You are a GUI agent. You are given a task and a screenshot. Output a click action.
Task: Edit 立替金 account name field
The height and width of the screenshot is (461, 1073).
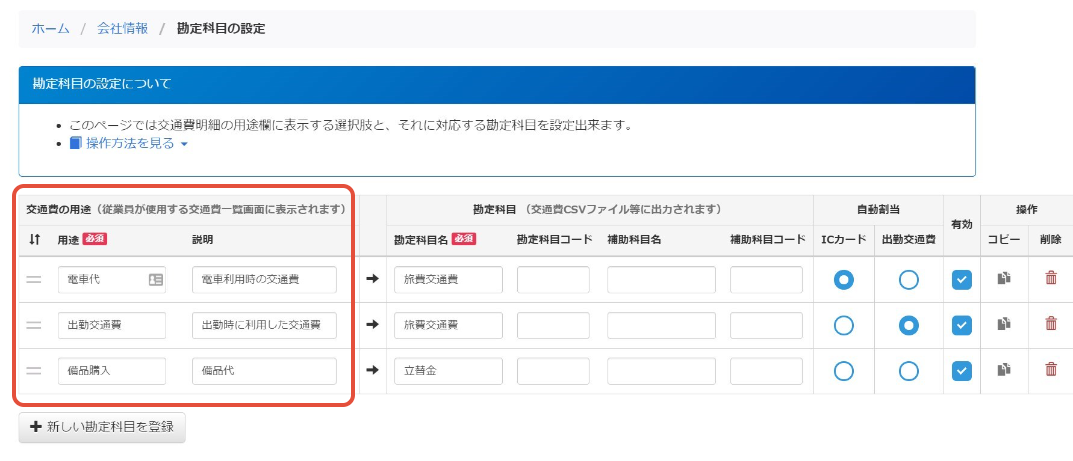[448, 371]
